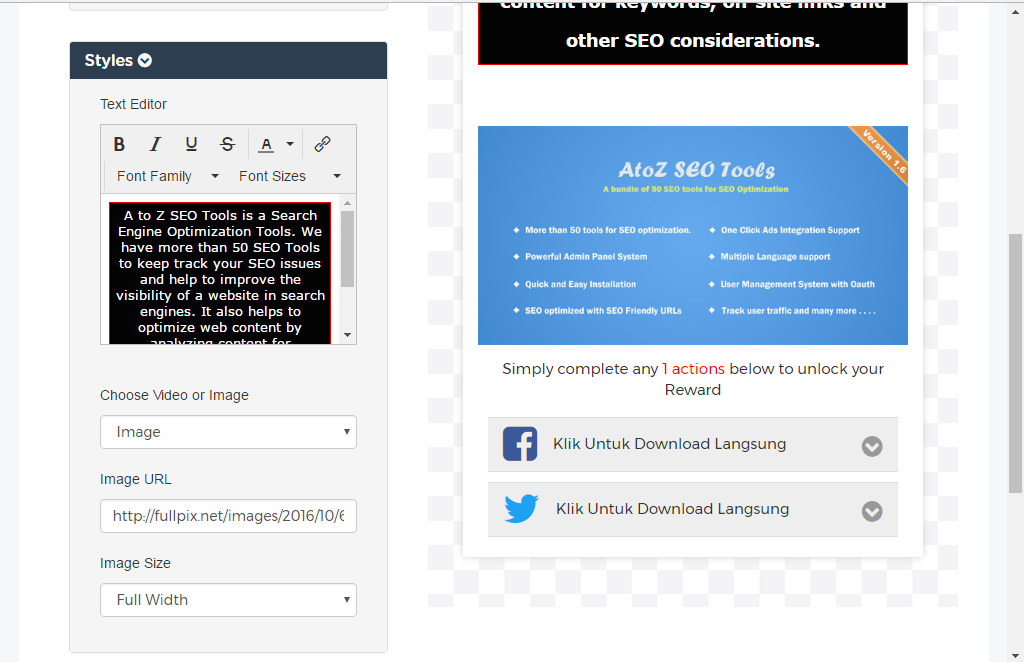Open the Font Sizes dropdown
Viewport: 1024px width, 662px height.
[289, 176]
